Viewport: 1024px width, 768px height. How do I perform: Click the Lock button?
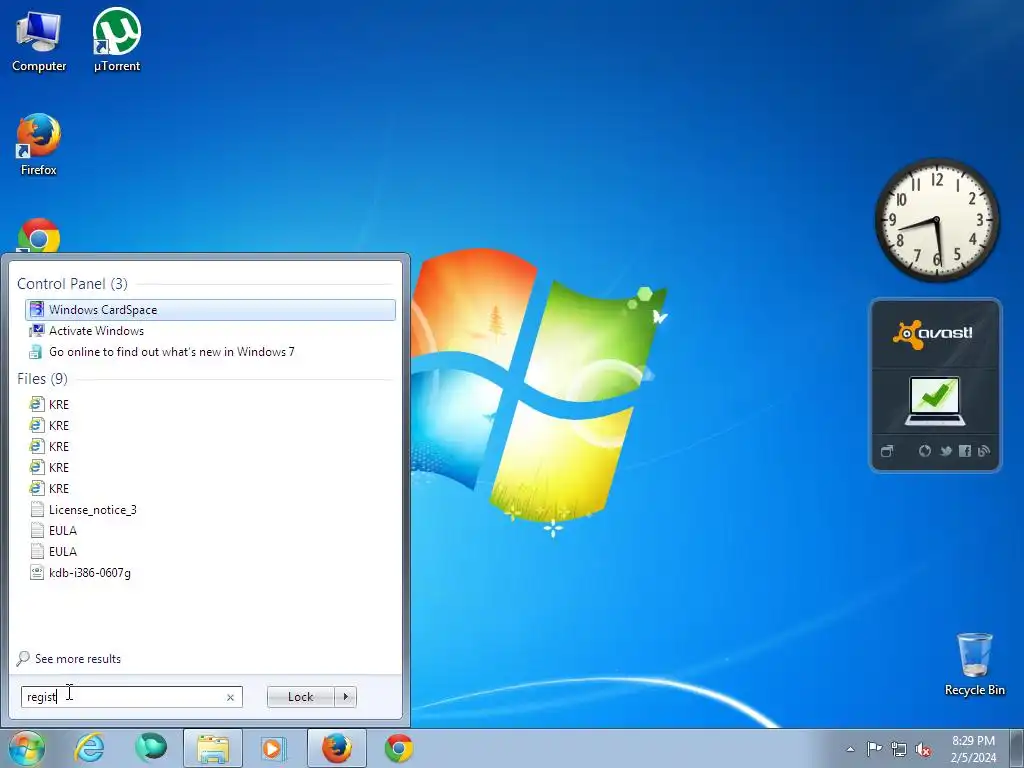coord(300,697)
